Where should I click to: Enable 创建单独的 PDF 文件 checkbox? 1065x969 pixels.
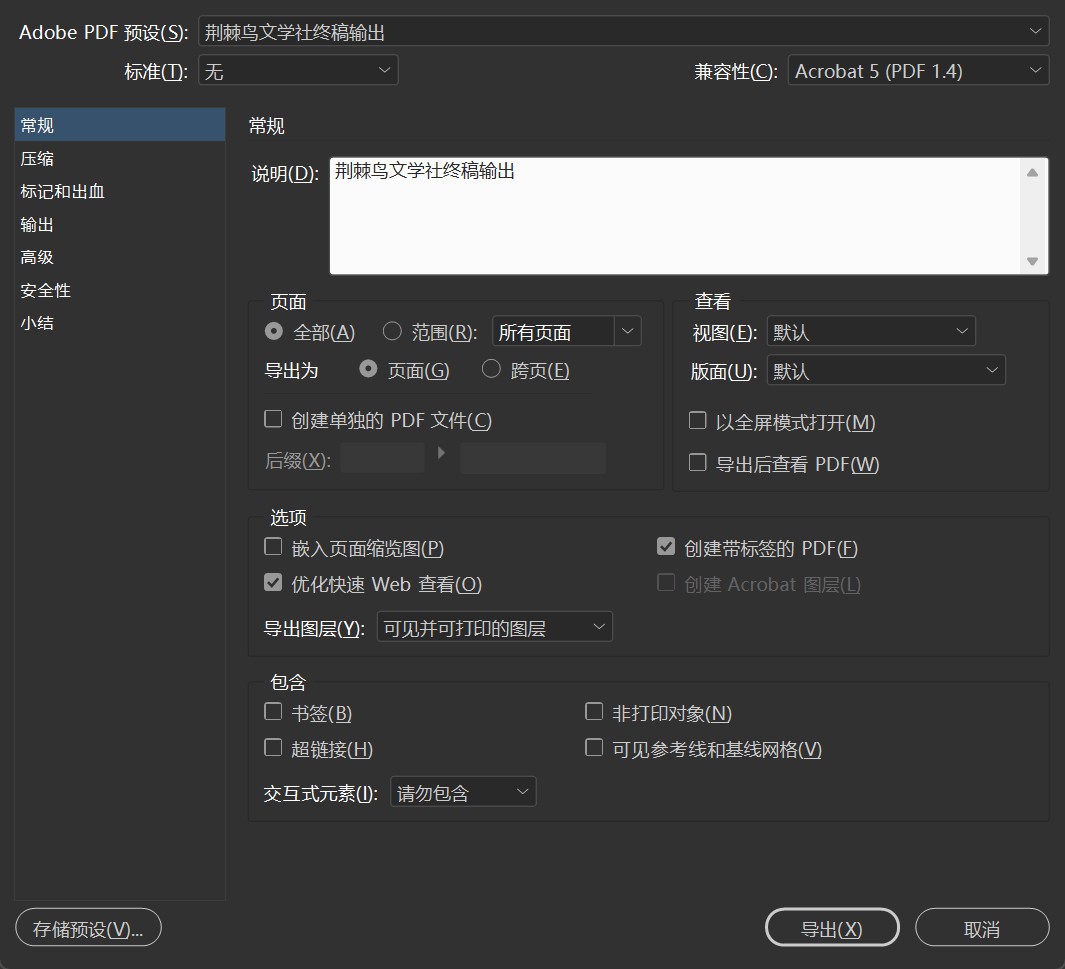pos(273,420)
